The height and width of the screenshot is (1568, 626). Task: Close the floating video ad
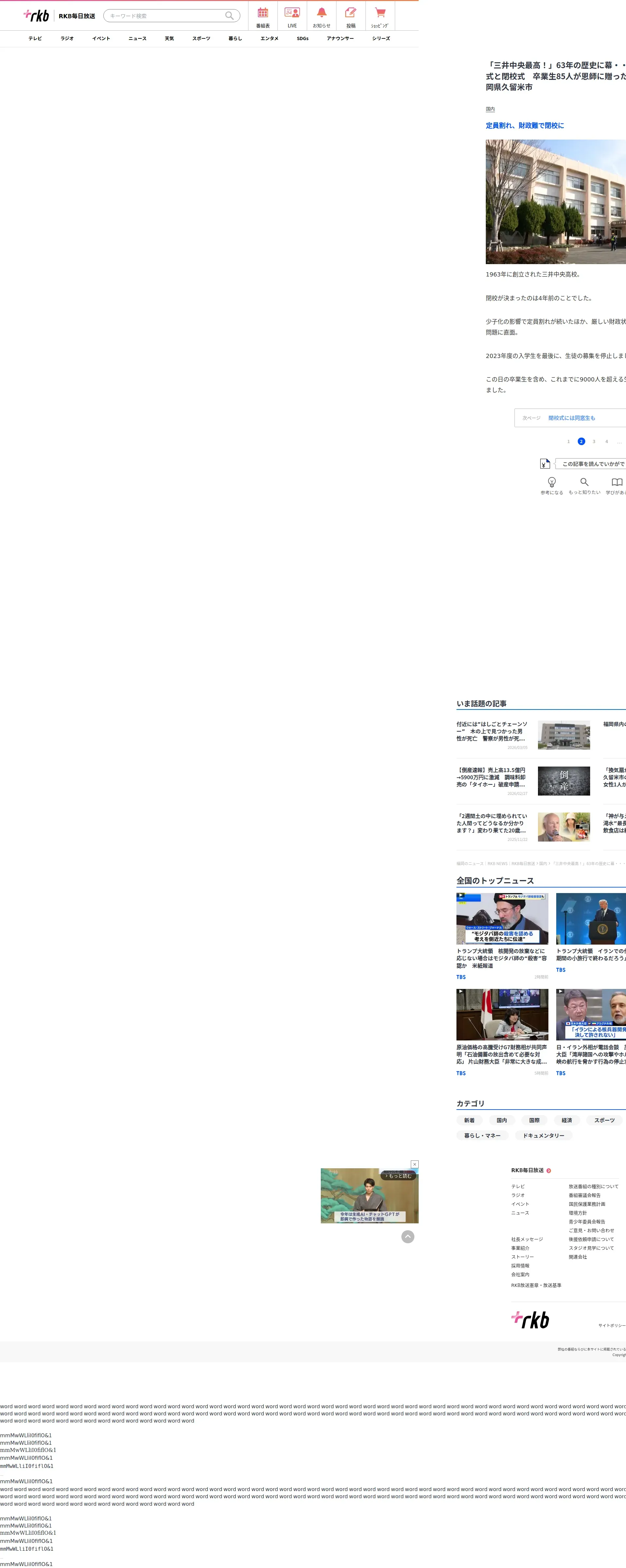[415, 1164]
